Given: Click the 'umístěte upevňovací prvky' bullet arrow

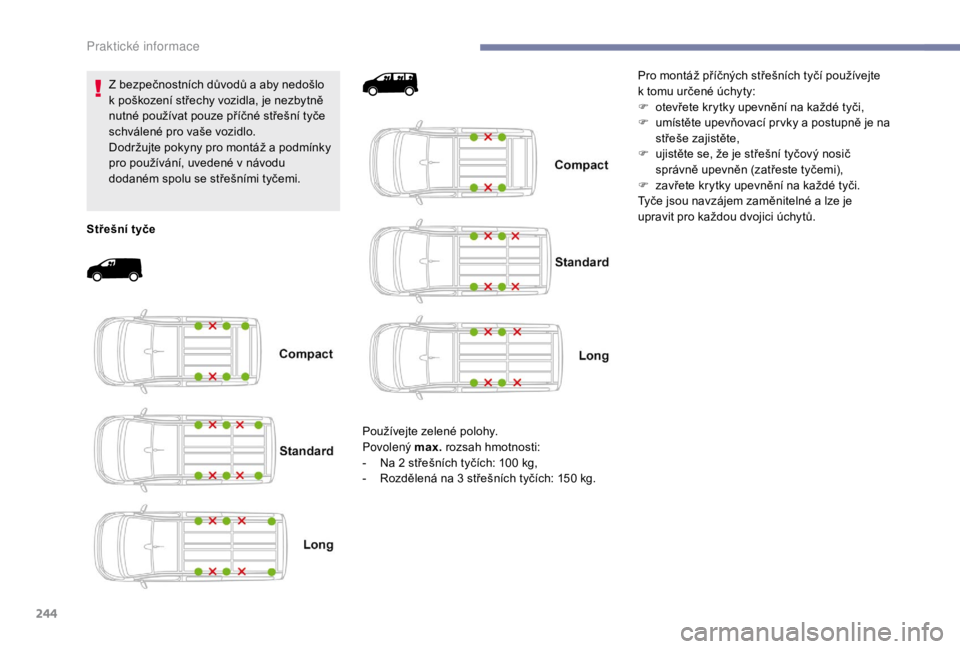Looking at the screenshot, I should click(x=643, y=122).
